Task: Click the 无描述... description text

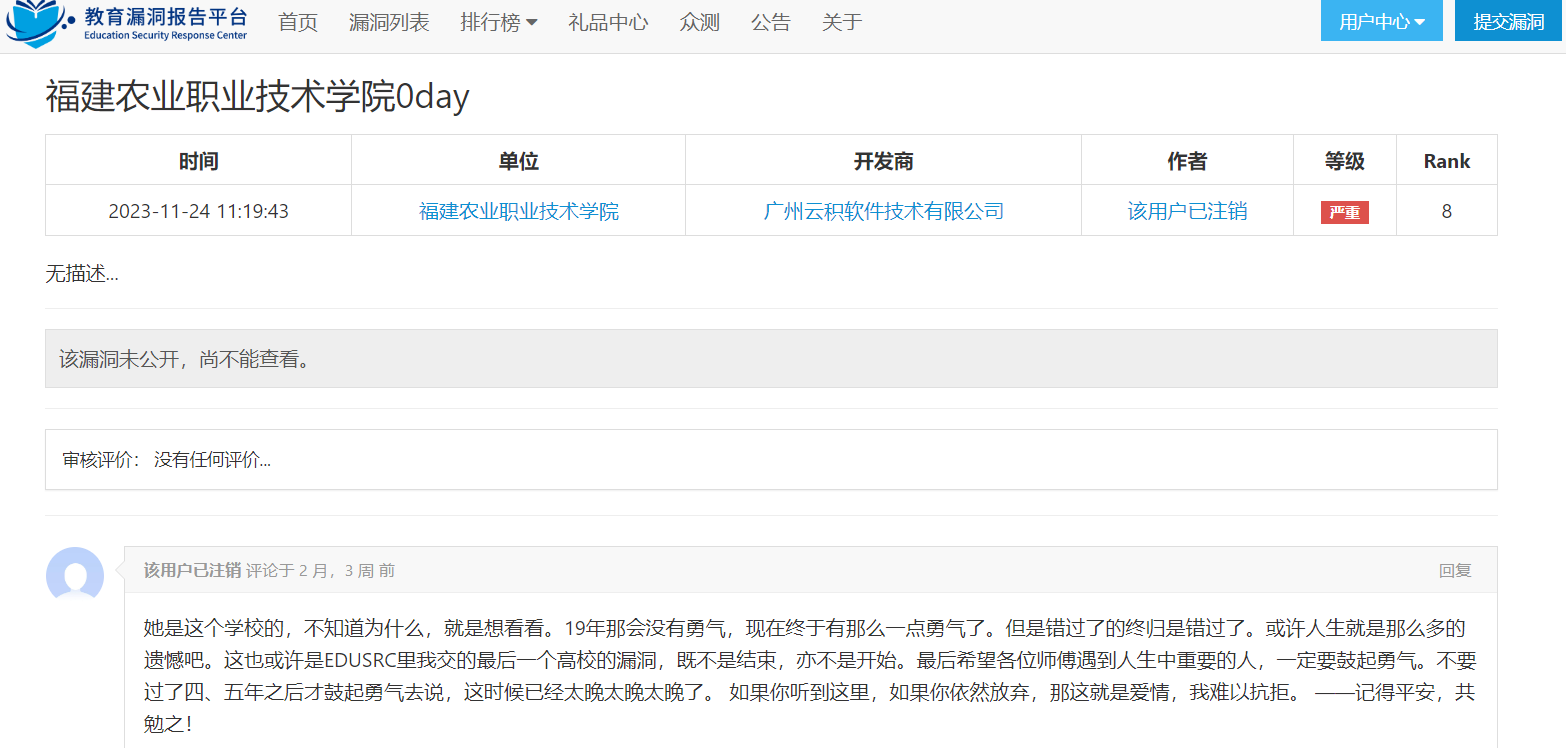Action: 82,273
